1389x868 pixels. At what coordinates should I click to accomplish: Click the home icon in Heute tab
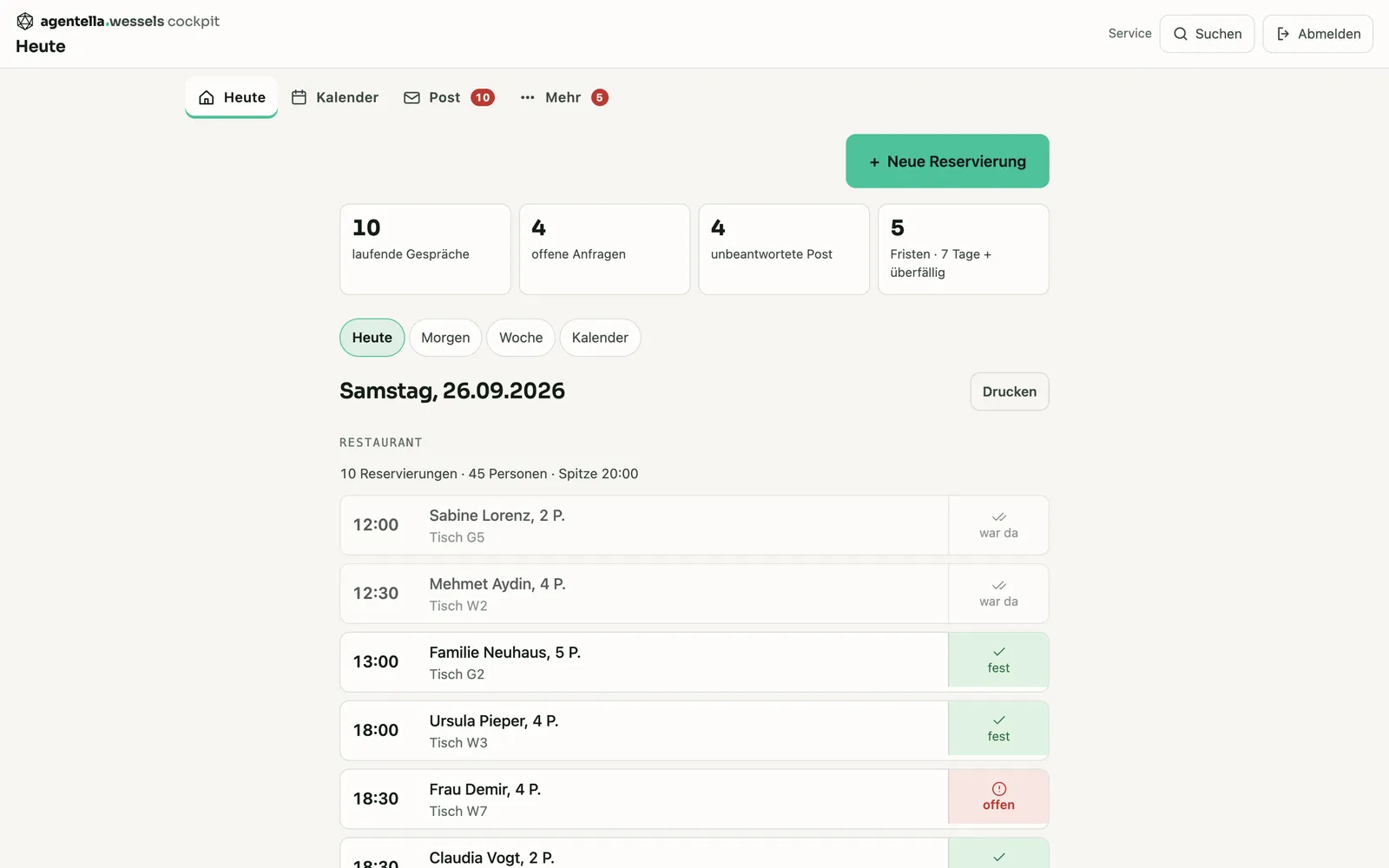pyautogui.click(x=207, y=97)
